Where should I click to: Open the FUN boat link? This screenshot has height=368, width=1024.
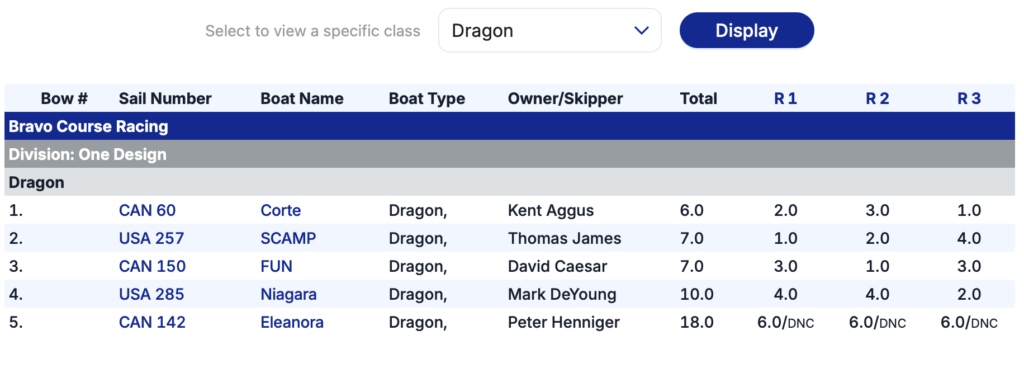(x=276, y=267)
